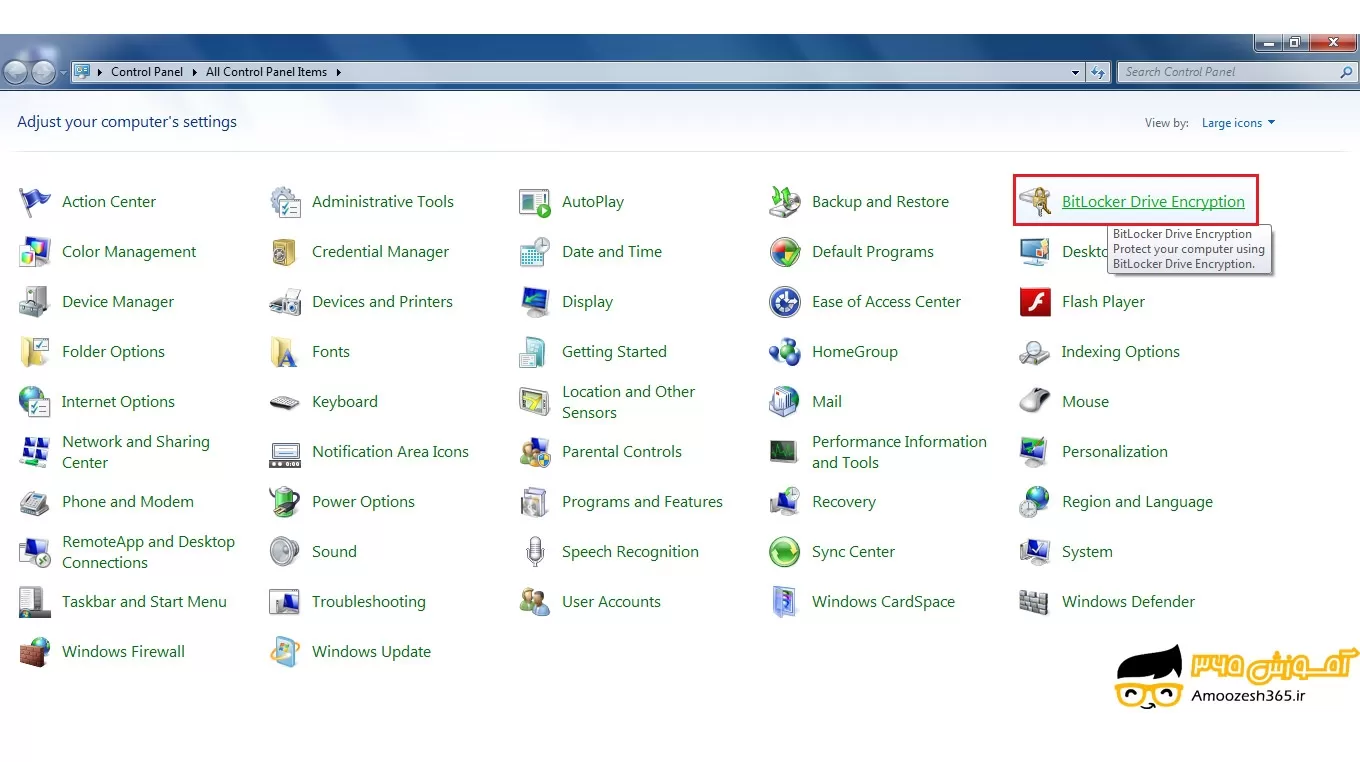Open the recent pages dropdown beside navigation buttons

pos(63,73)
